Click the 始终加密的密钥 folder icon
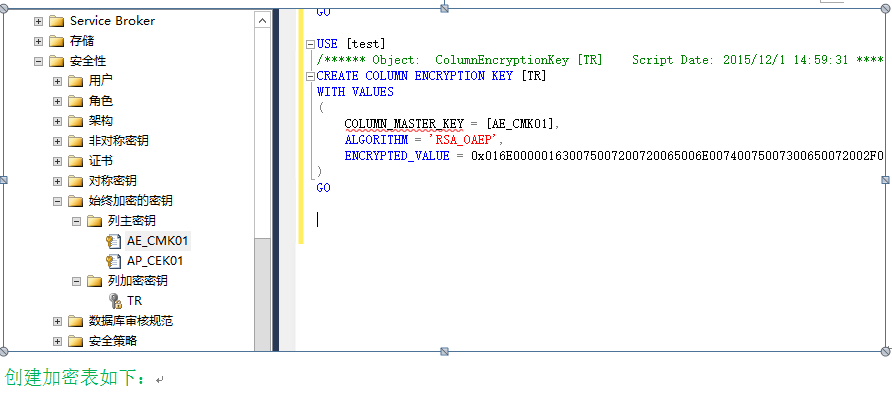Viewport: 892px width, 397px height. 75,201
